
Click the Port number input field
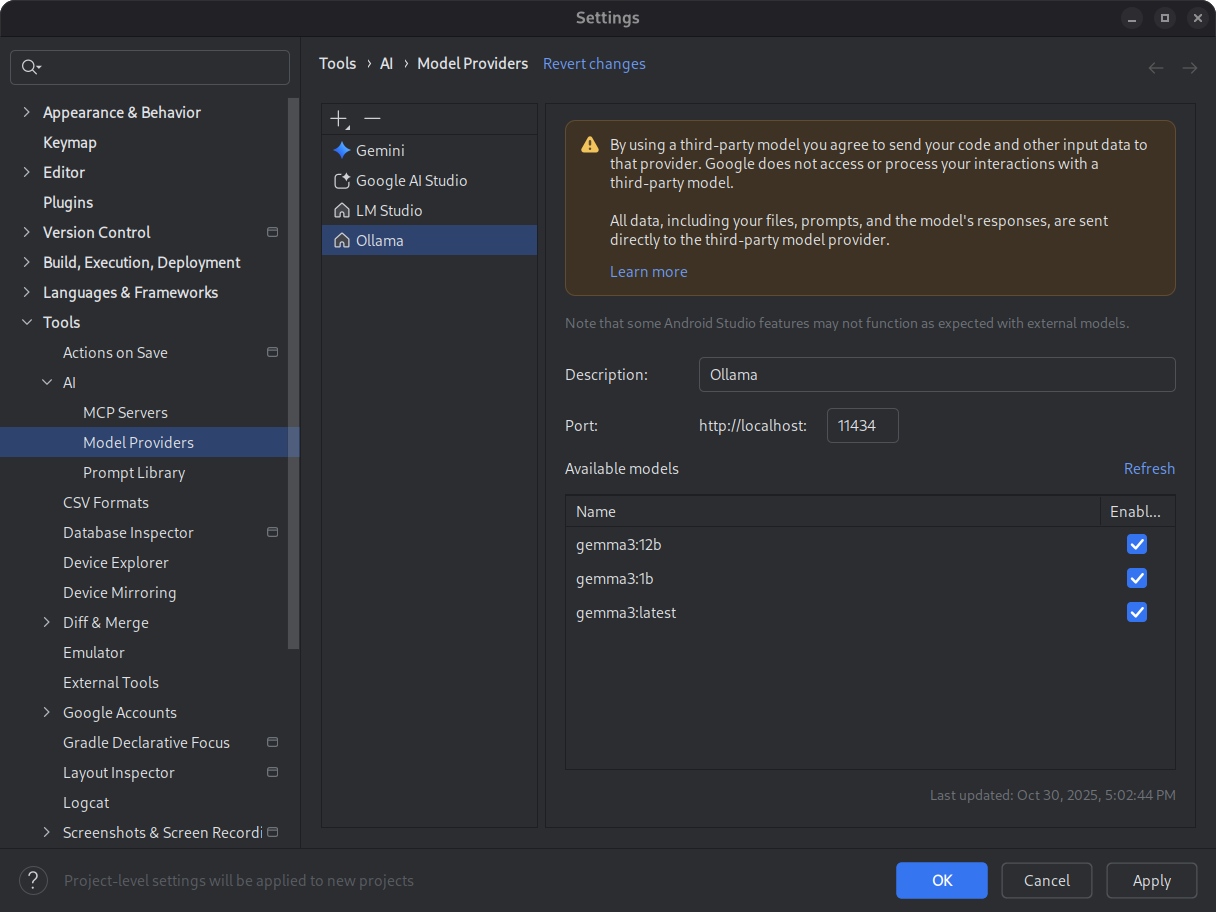point(862,425)
